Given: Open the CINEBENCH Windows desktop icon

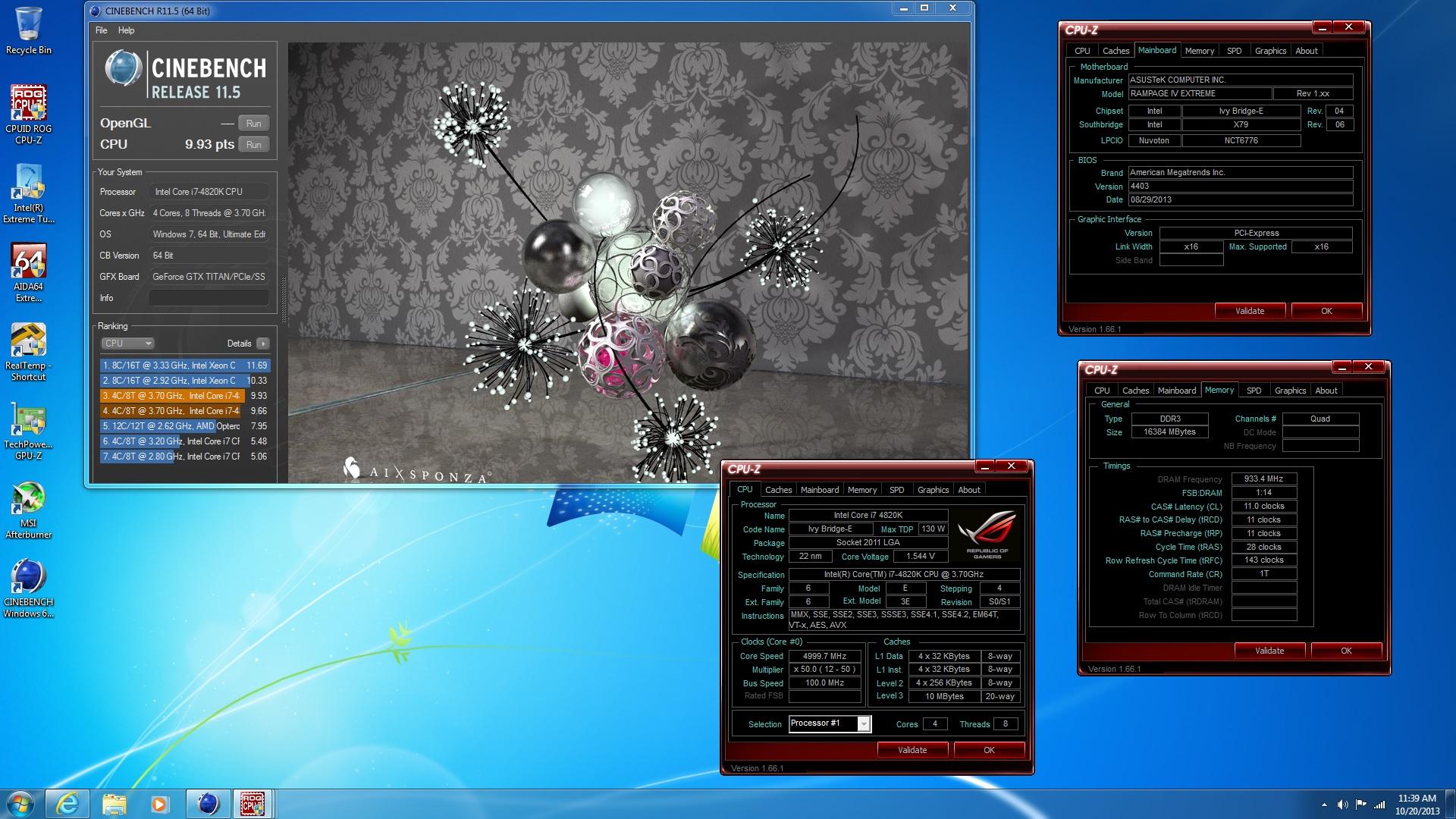Looking at the screenshot, I should point(28,588).
